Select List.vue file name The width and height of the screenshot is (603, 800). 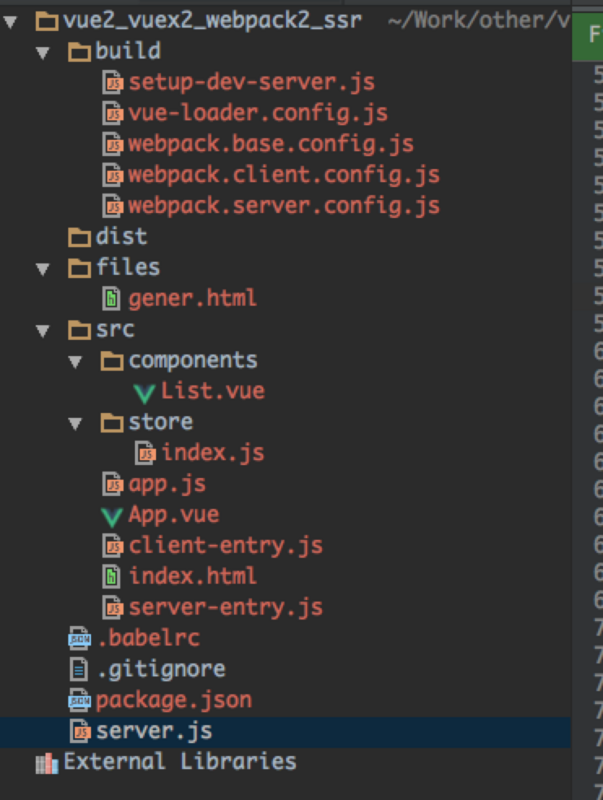point(213,392)
